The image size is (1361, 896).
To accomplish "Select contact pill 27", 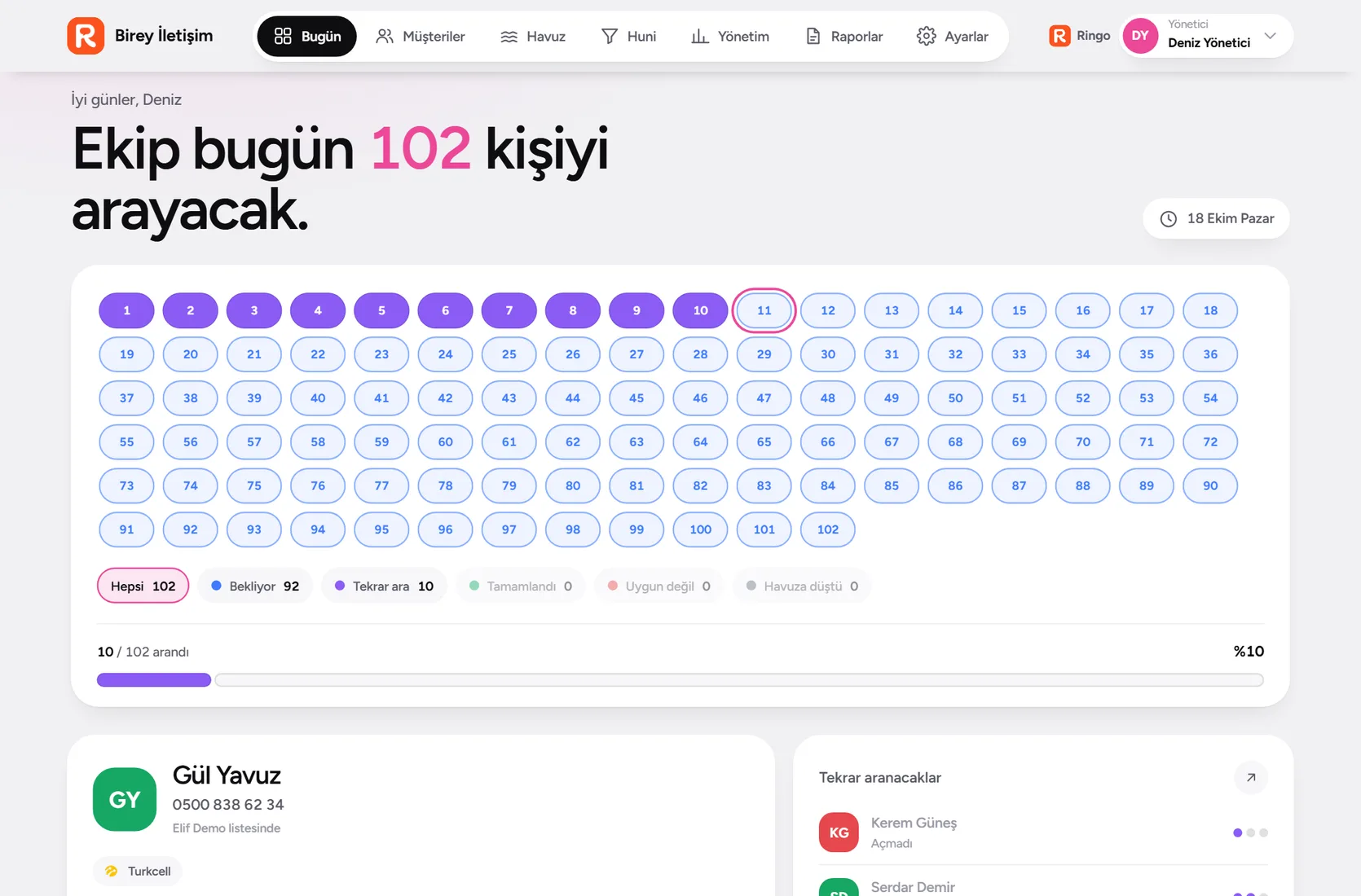I will pyautogui.click(x=636, y=354).
